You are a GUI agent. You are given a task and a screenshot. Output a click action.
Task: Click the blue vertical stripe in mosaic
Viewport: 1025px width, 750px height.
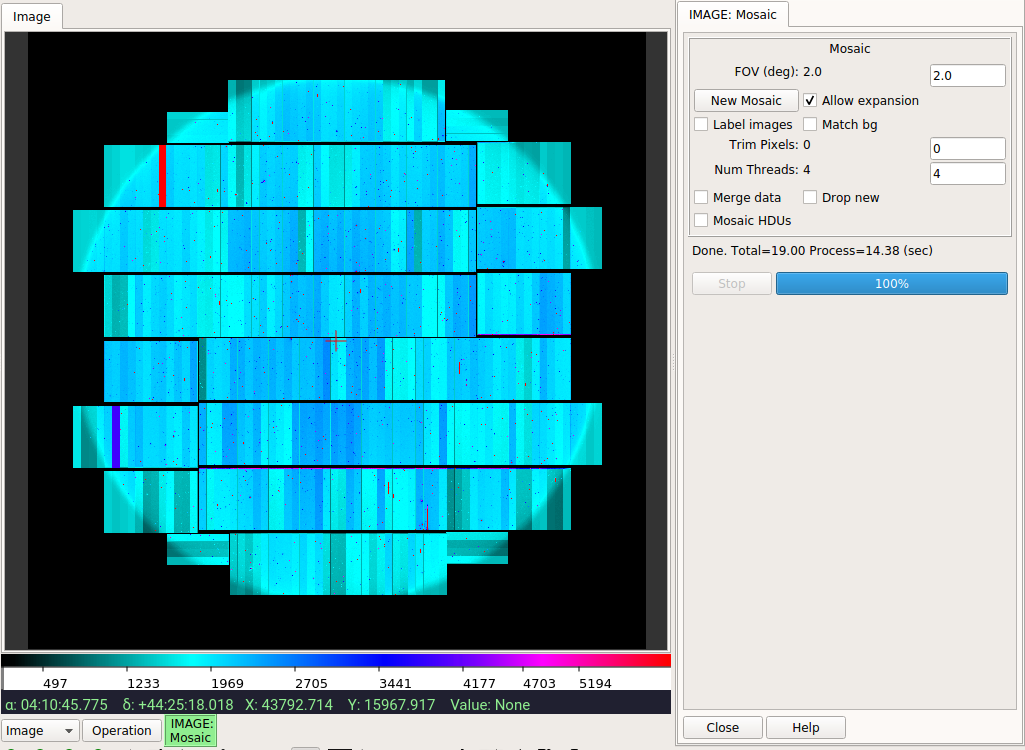click(x=116, y=437)
